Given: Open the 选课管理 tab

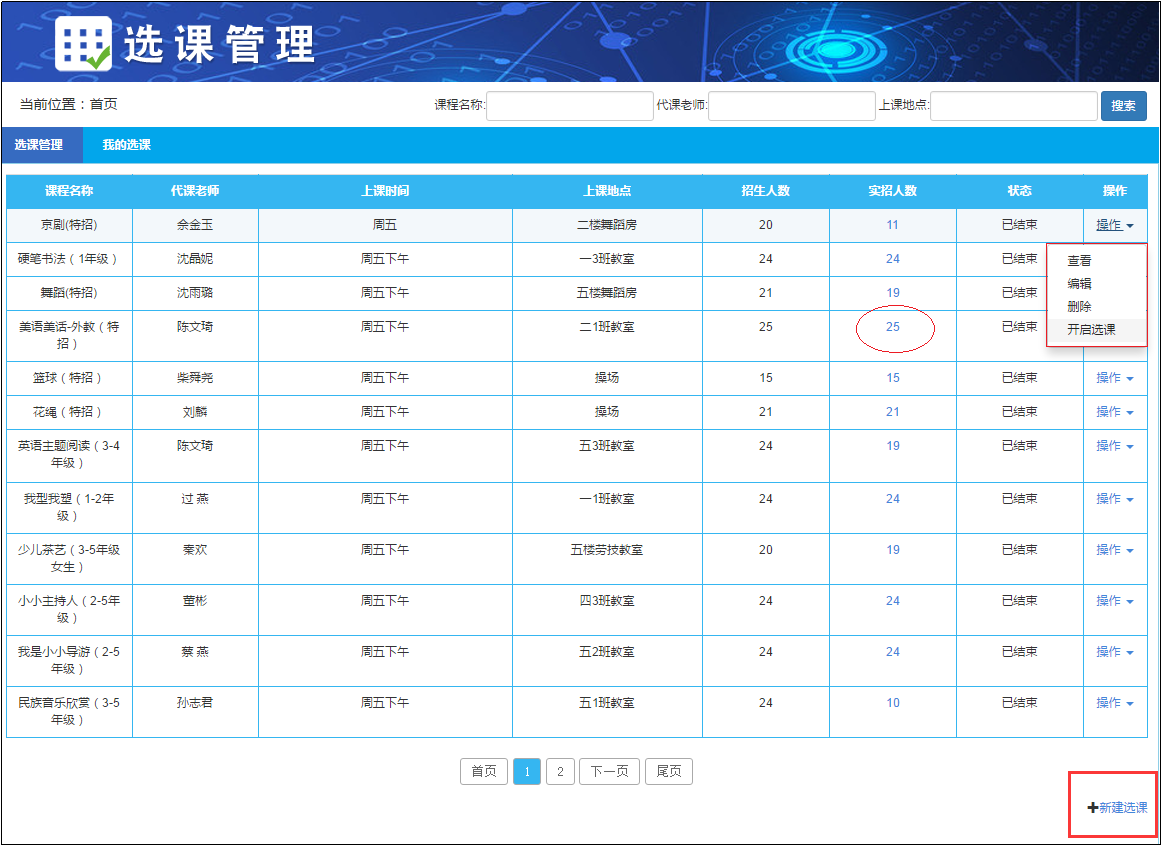Looking at the screenshot, I should pos(39,145).
